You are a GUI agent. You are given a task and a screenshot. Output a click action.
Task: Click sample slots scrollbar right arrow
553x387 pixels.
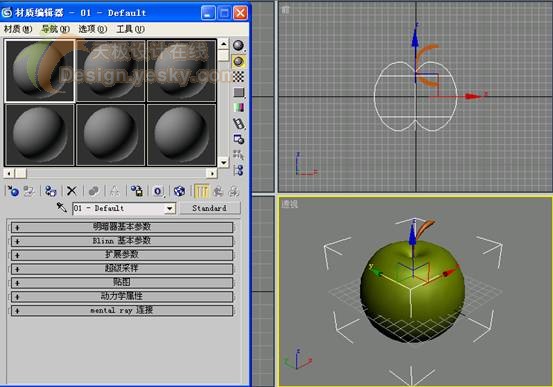coord(212,173)
